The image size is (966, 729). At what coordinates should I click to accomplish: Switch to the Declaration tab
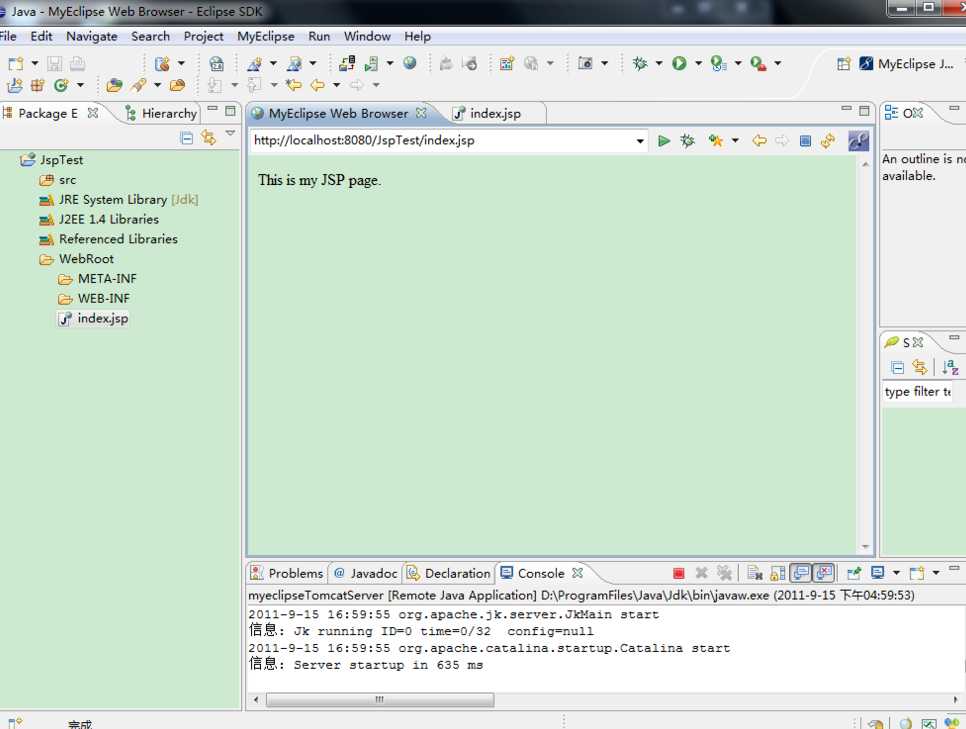449,574
